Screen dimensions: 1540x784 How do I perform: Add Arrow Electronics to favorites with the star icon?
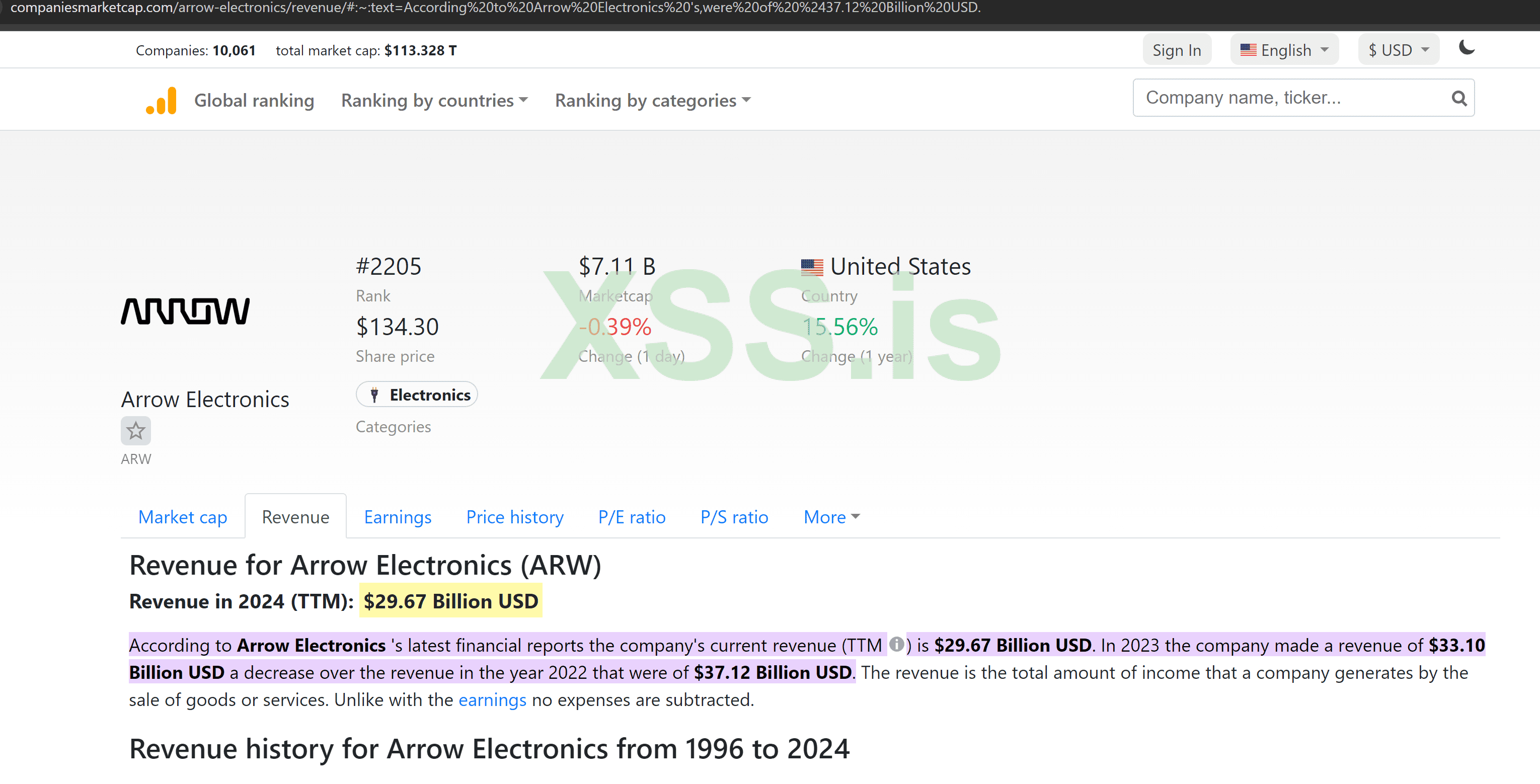(x=136, y=431)
